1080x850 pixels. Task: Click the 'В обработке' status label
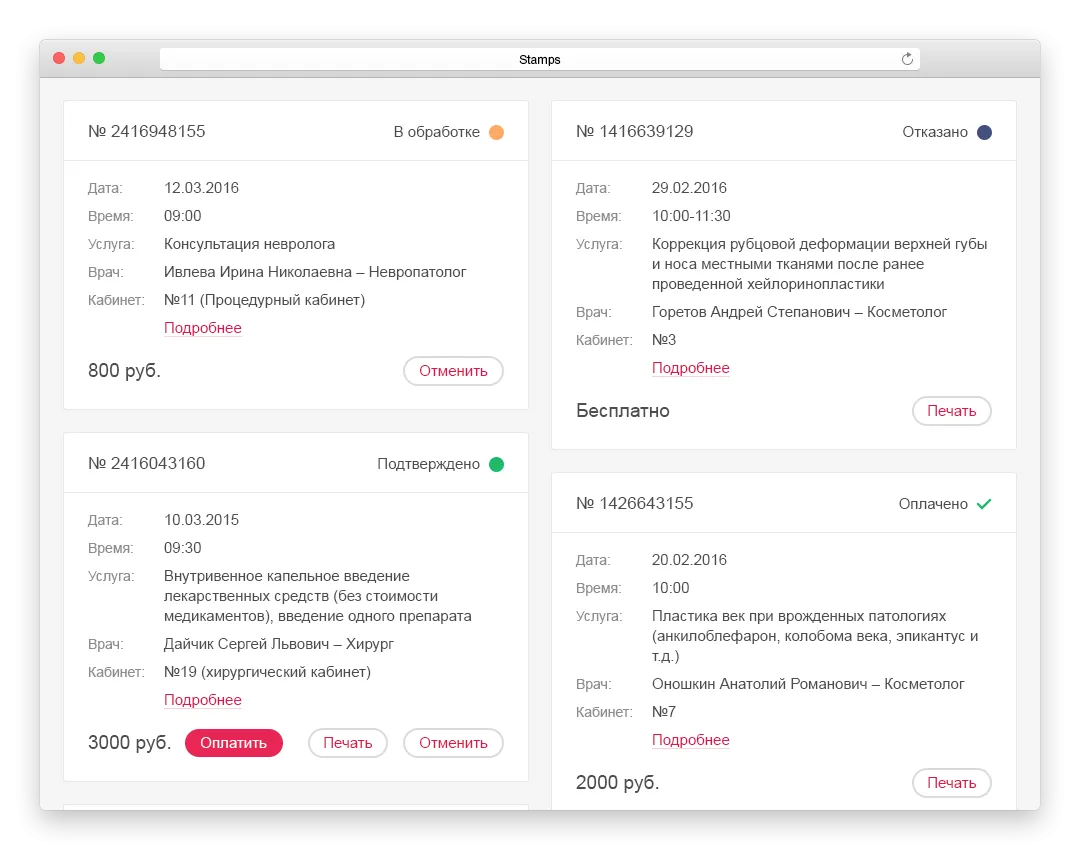click(437, 132)
